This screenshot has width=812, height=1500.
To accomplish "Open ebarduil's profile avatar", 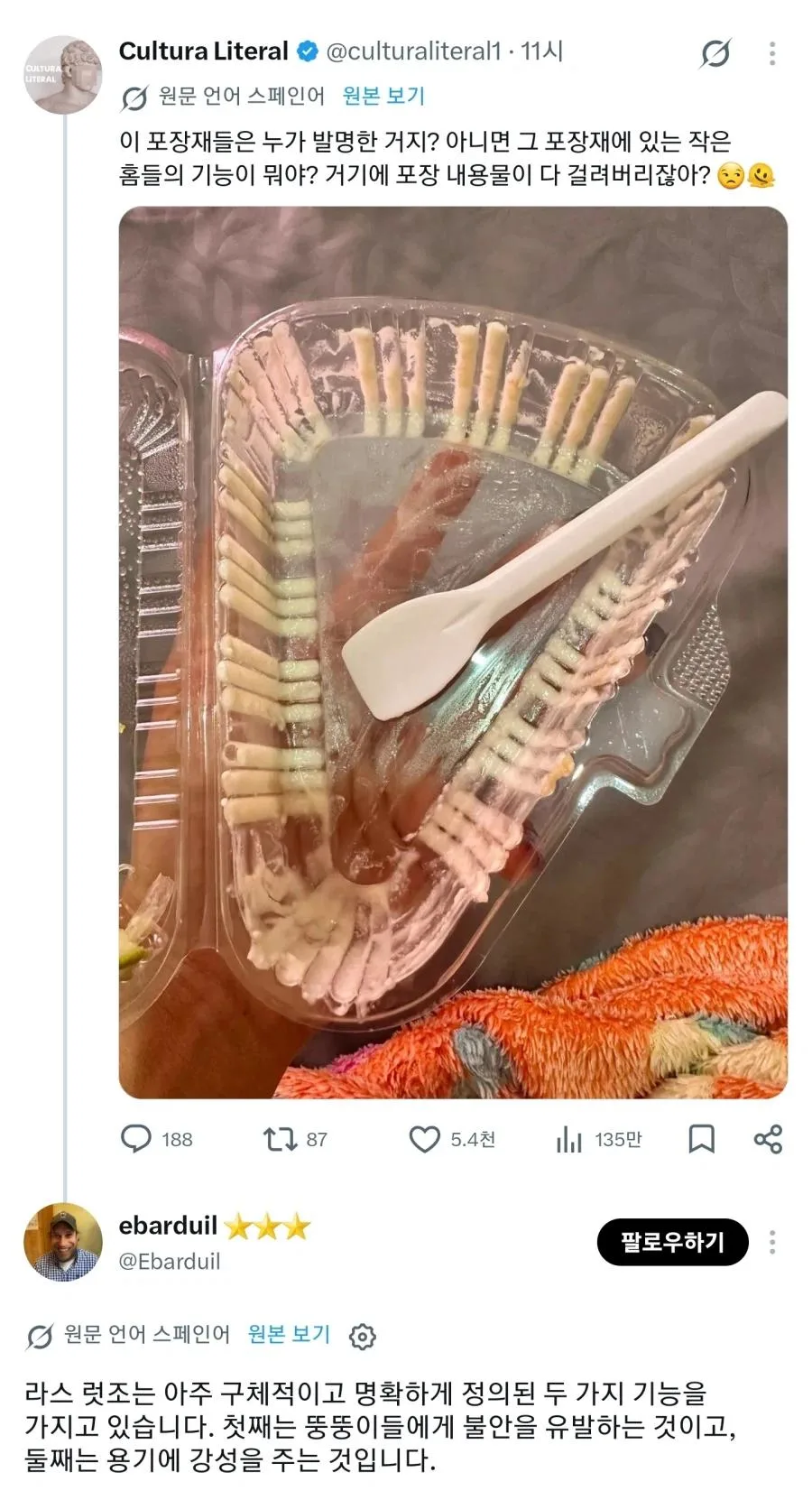I will 63,1242.
